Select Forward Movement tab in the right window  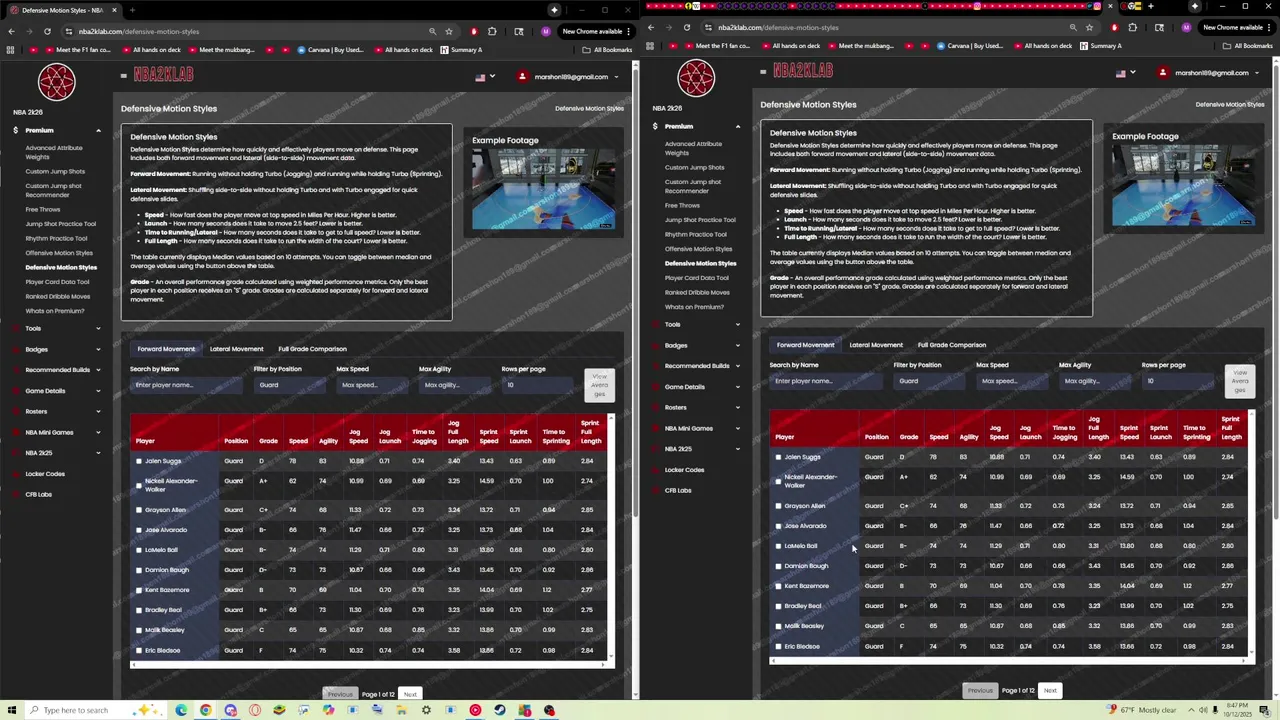pyautogui.click(x=805, y=345)
